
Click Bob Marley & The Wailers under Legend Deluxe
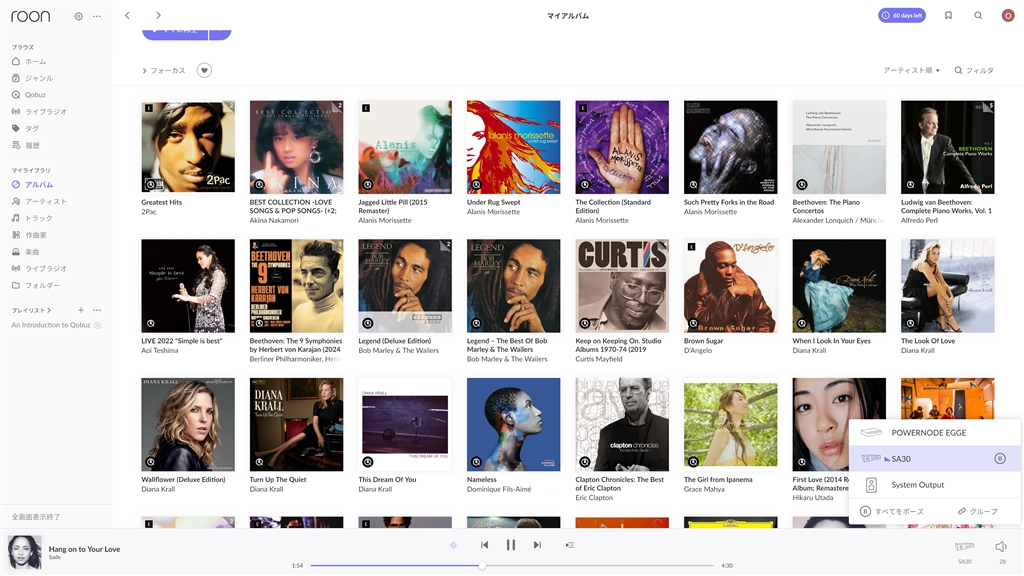398,351
